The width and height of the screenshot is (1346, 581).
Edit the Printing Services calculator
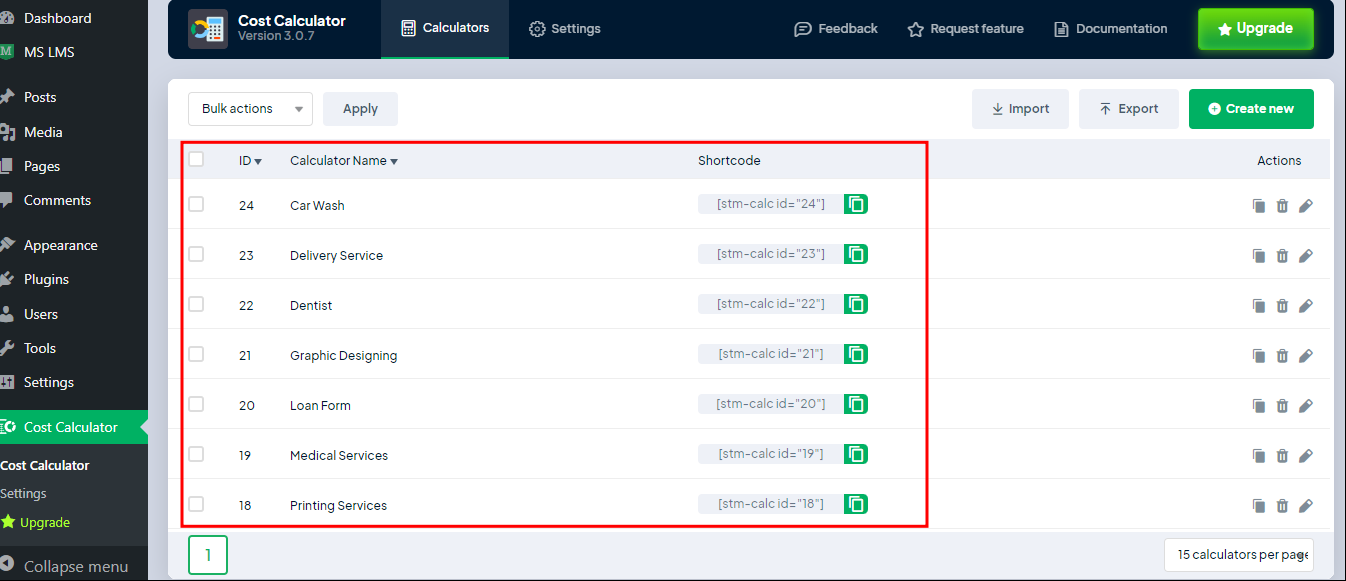[x=1305, y=506]
